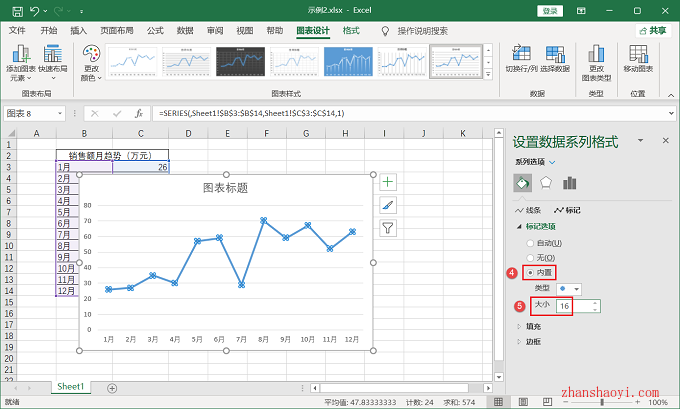Click the confirm check in formula bar

pos(117,114)
